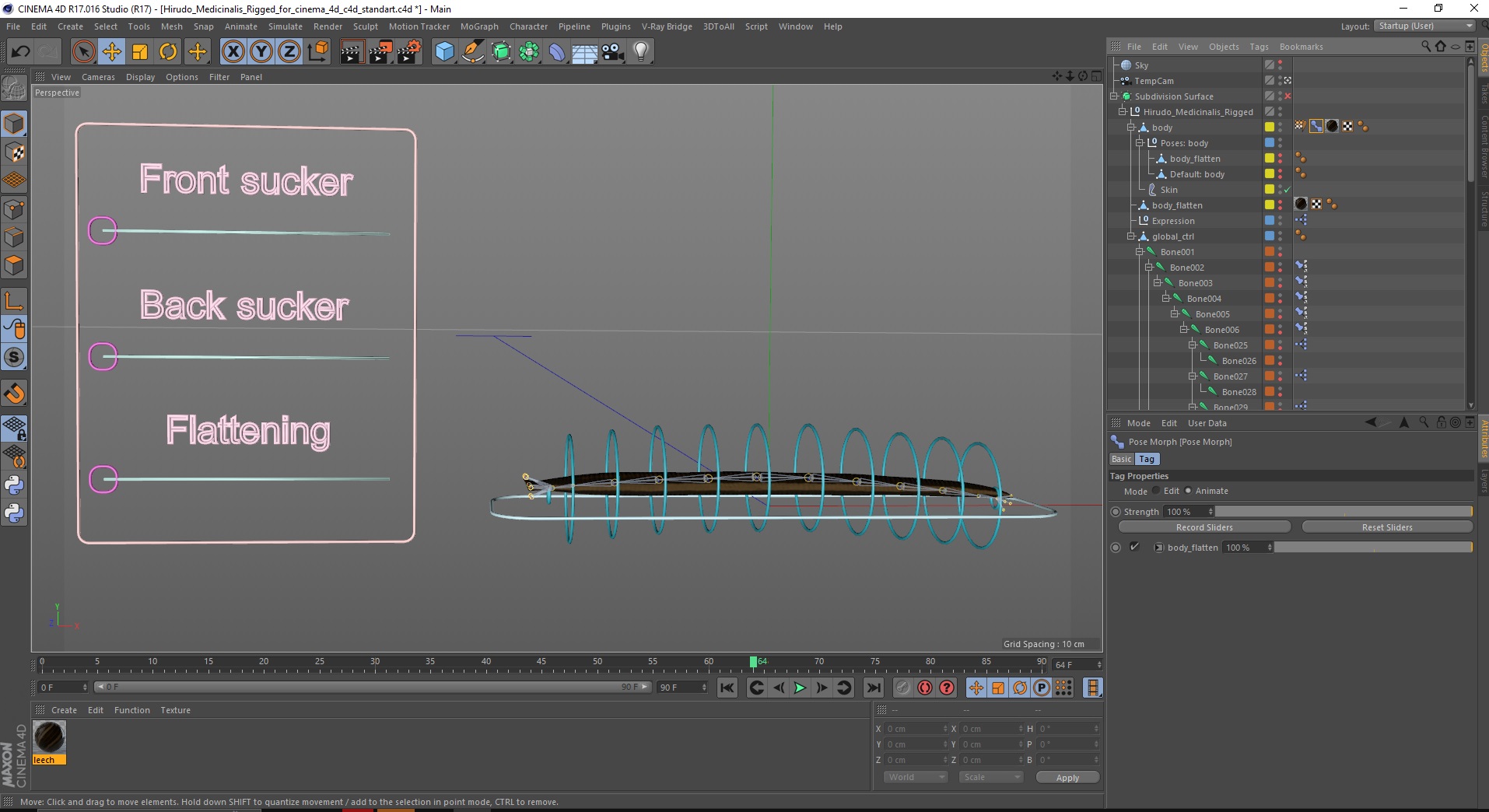The width and height of the screenshot is (1489, 812).
Task: Open Object Manager Tags menu
Action: pyautogui.click(x=1259, y=47)
